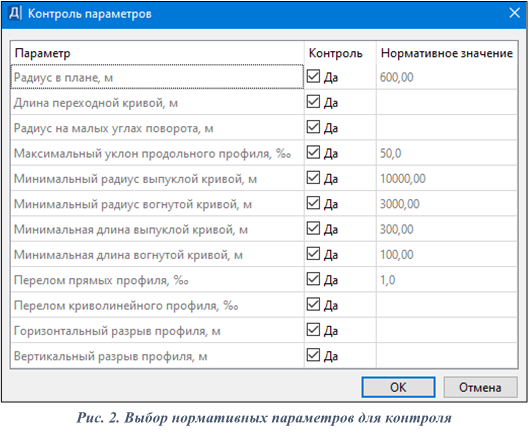Toggle Перелом прямых профиля checkbox
Image resolution: width=530 pixels, height=436 pixels.
tap(313, 279)
